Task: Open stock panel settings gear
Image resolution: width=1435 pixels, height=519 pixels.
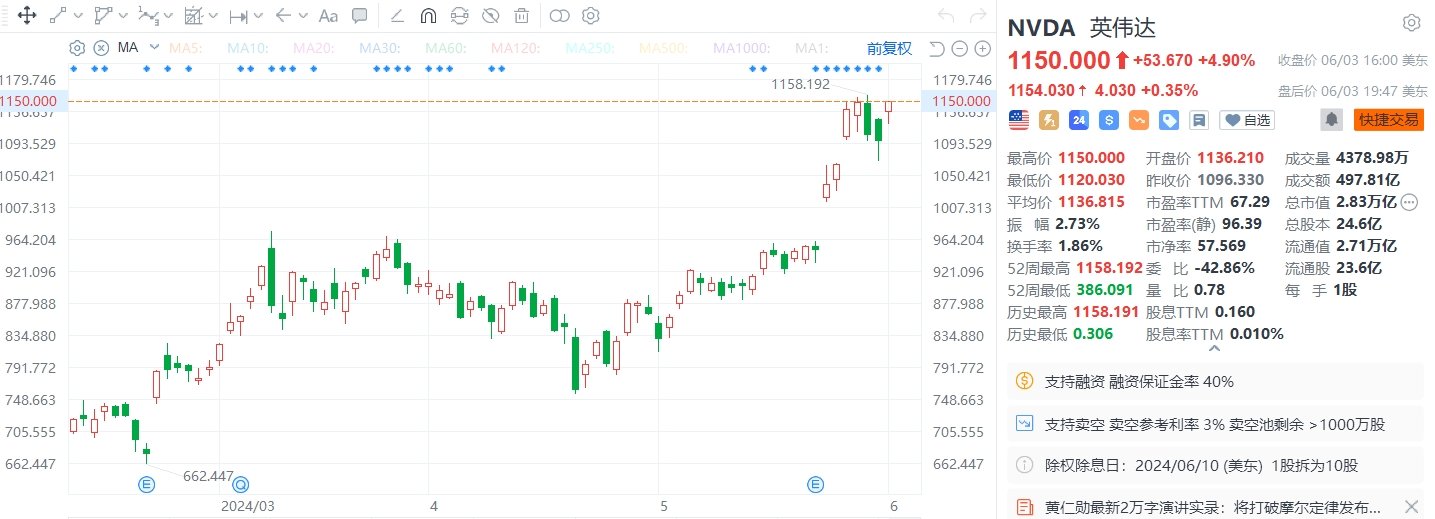Action: pos(1411,23)
